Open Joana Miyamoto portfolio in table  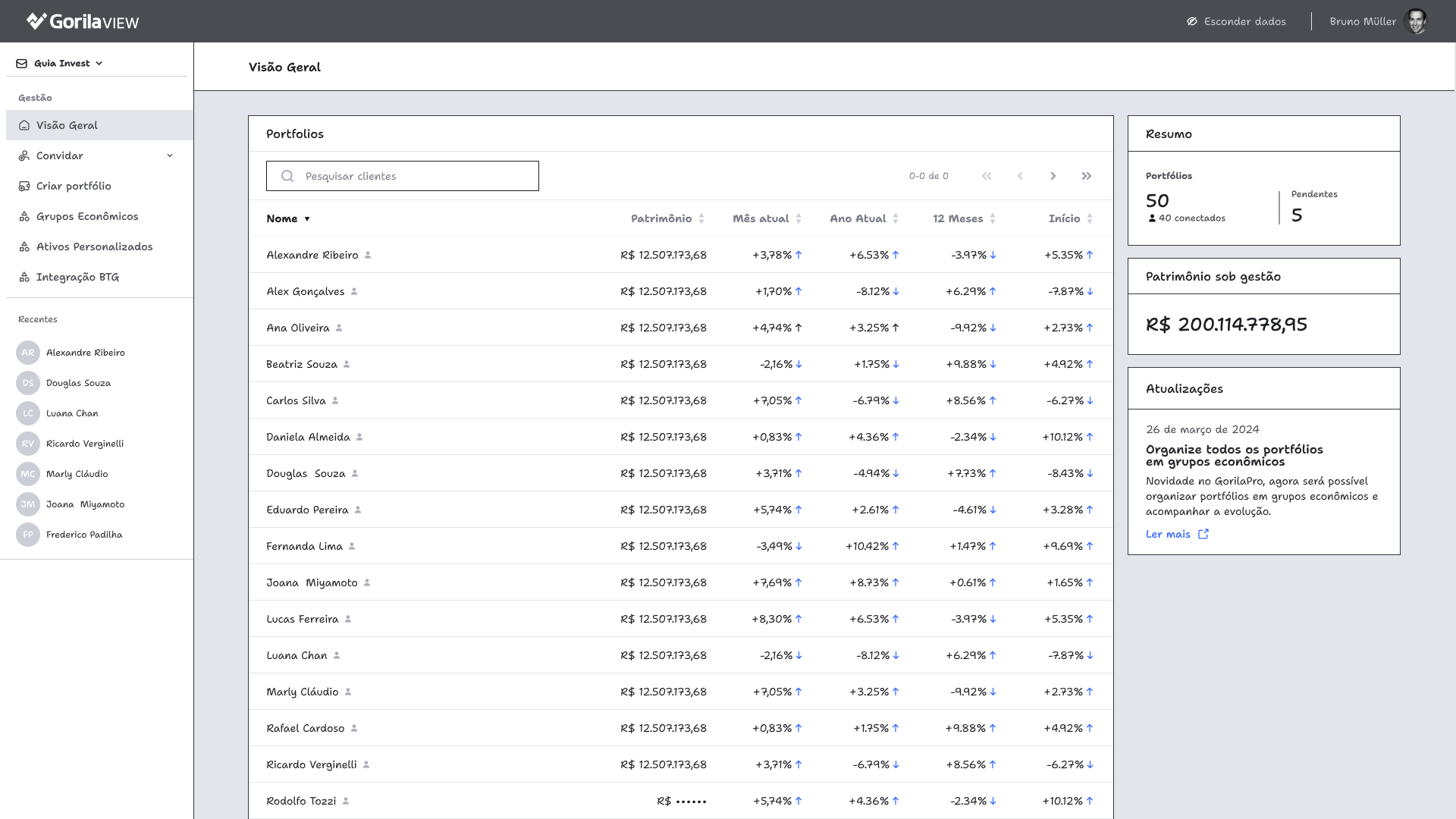coord(681,582)
